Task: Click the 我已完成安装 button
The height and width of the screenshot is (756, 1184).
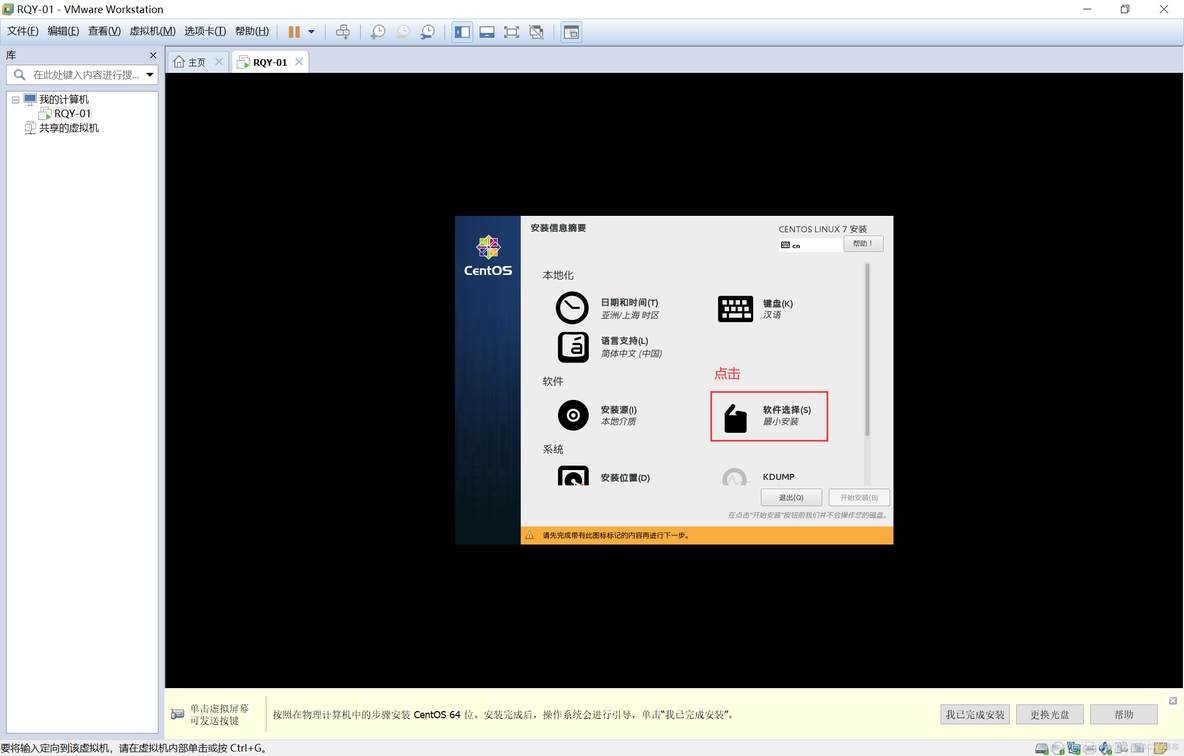Action: pos(975,714)
